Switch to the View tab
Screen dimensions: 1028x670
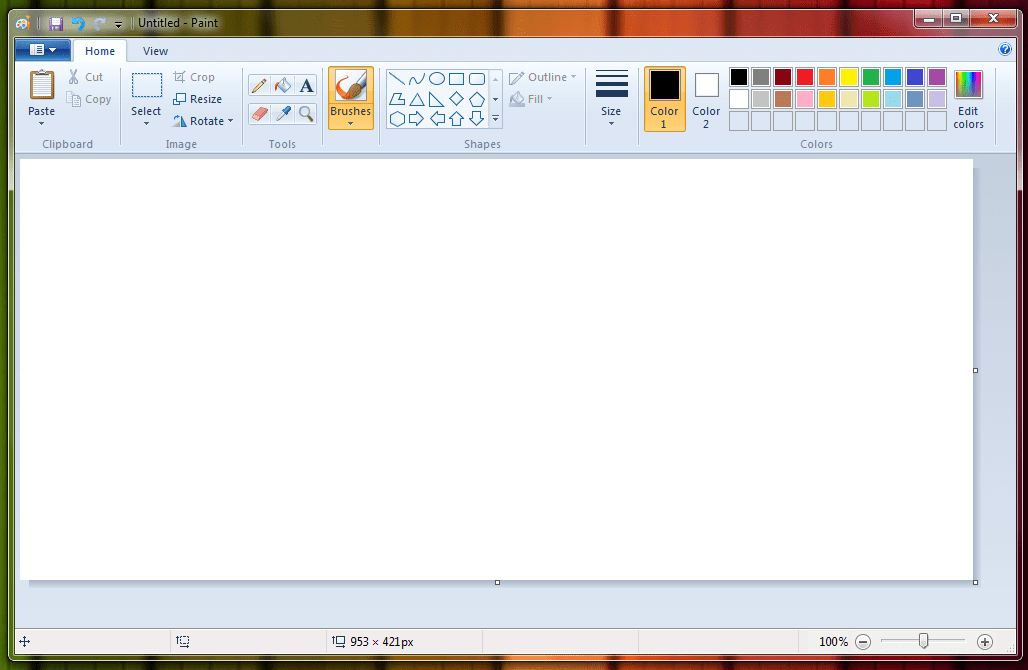pyautogui.click(x=155, y=51)
